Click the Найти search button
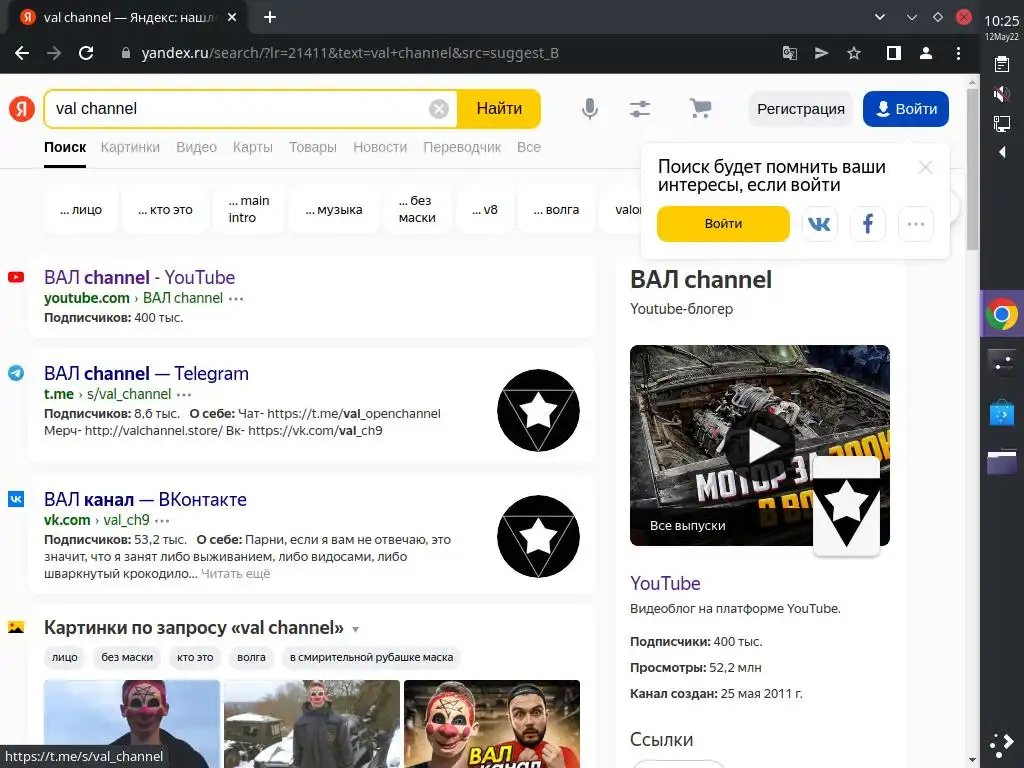Image resolution: width=1024 pixels, height=768 pixels. coord(499,108)
